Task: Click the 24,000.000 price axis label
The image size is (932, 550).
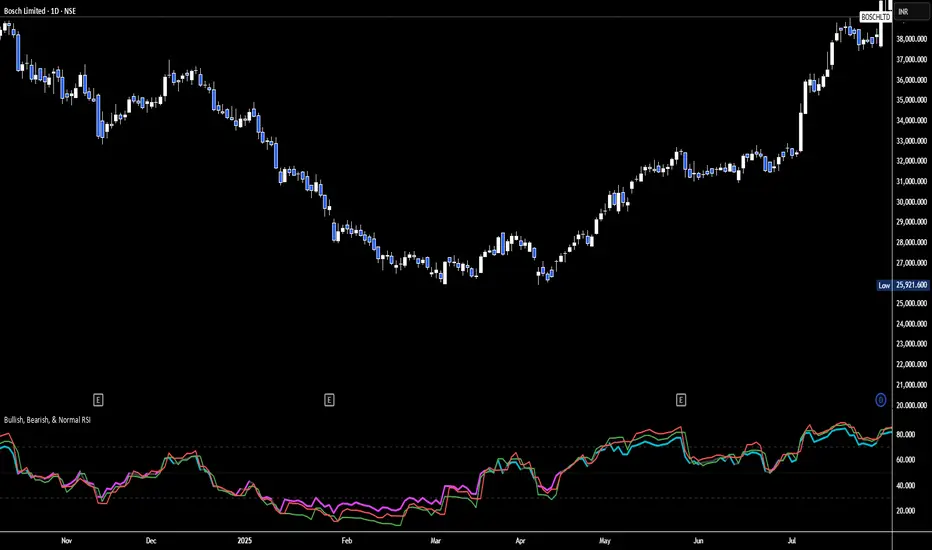Action: click(x=912, y=324)
